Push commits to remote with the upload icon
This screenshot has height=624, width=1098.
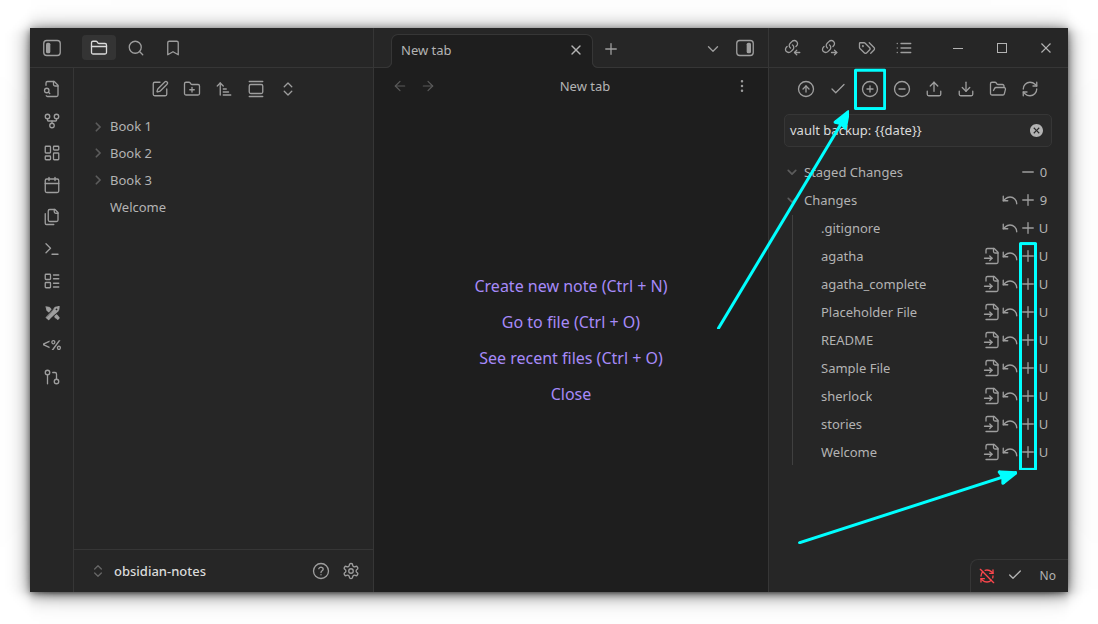point(933,89)
